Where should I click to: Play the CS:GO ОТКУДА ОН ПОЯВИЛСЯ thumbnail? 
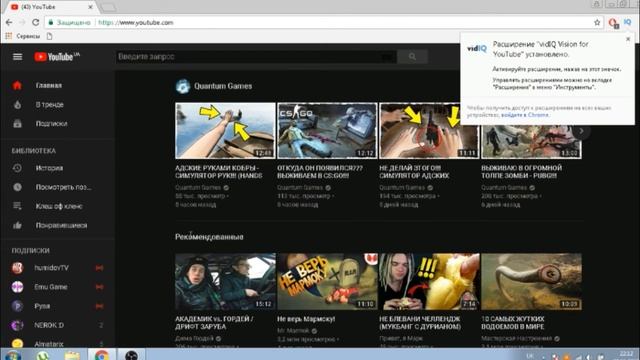pos(327,131)
